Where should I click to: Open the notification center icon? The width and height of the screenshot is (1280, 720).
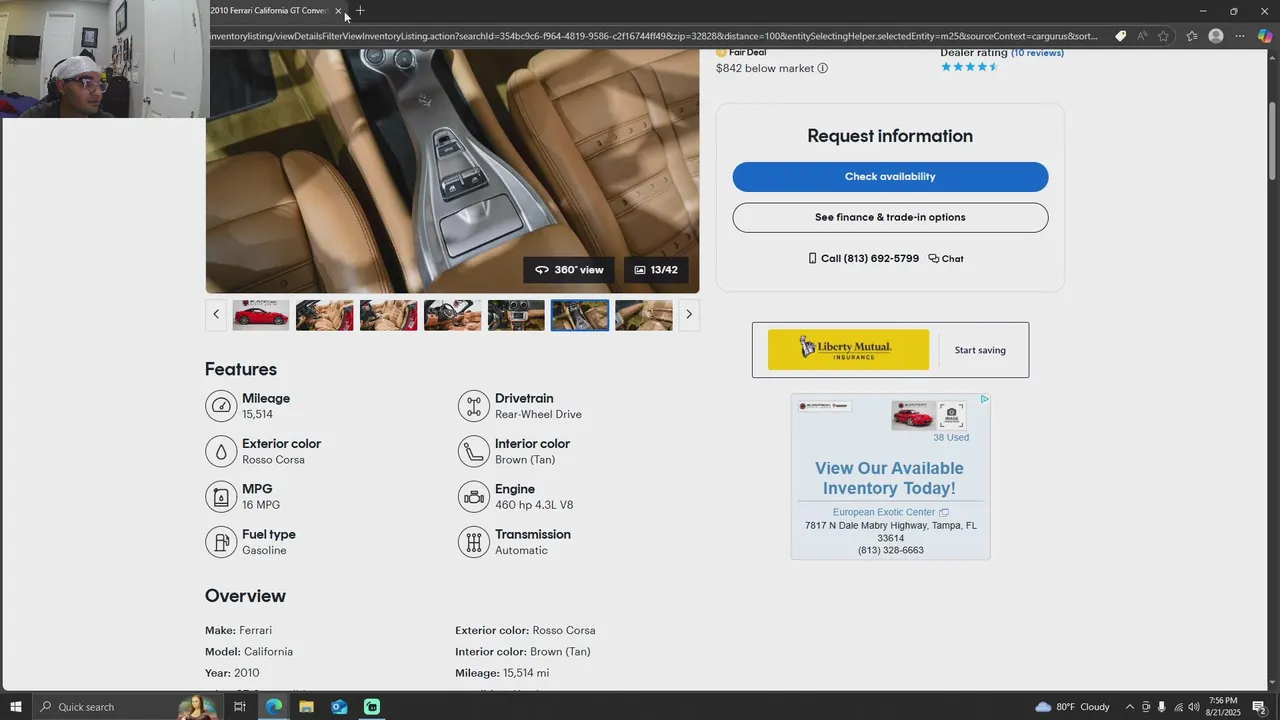point(1259,707)
